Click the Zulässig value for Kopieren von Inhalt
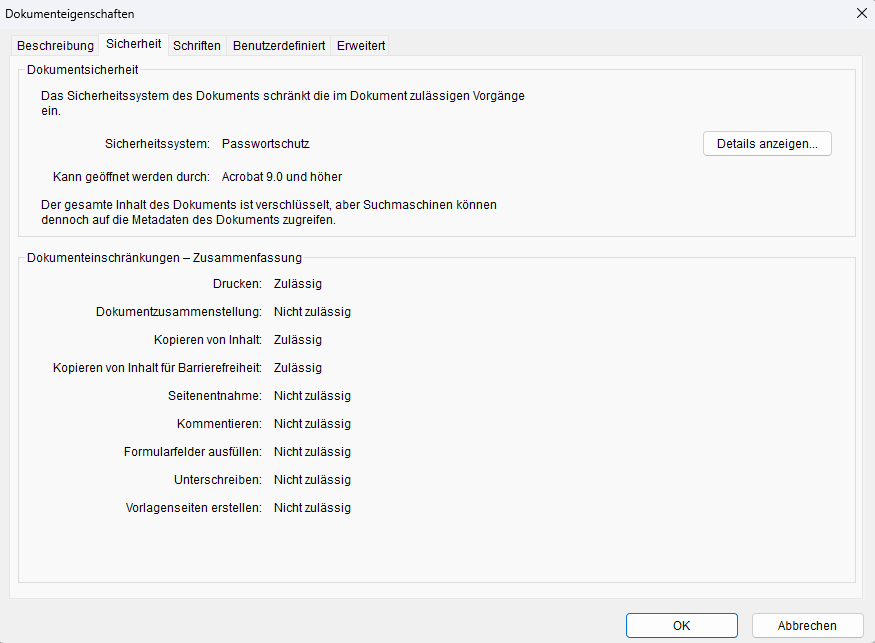The height and width of the screenshot is (643, 875). [298, 340]
